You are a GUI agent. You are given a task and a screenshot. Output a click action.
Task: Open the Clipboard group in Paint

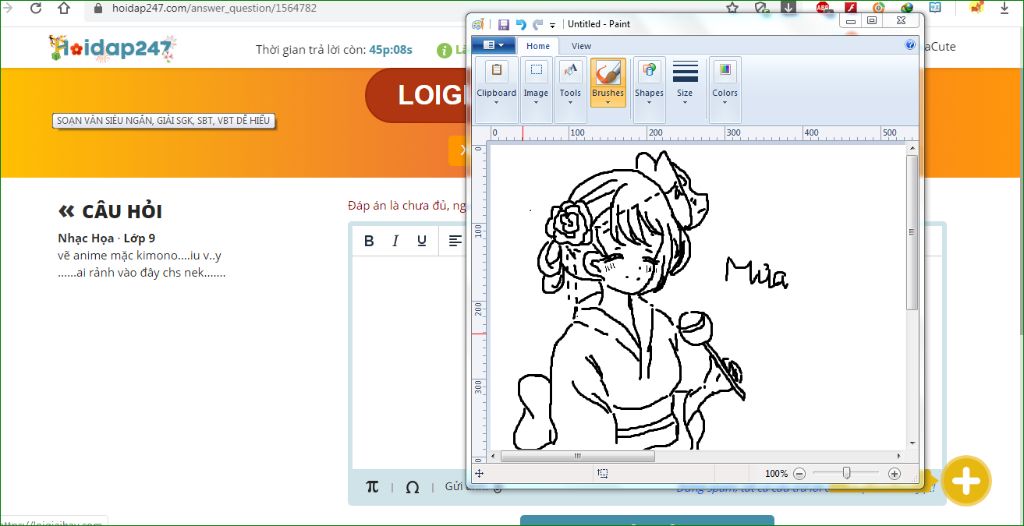(x=496, y=90)
